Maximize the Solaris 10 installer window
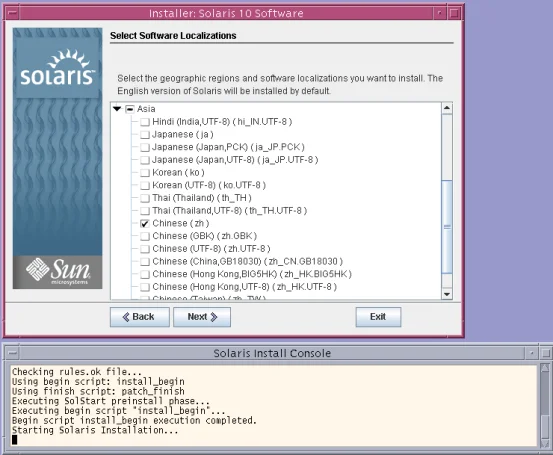 (454, 13)
